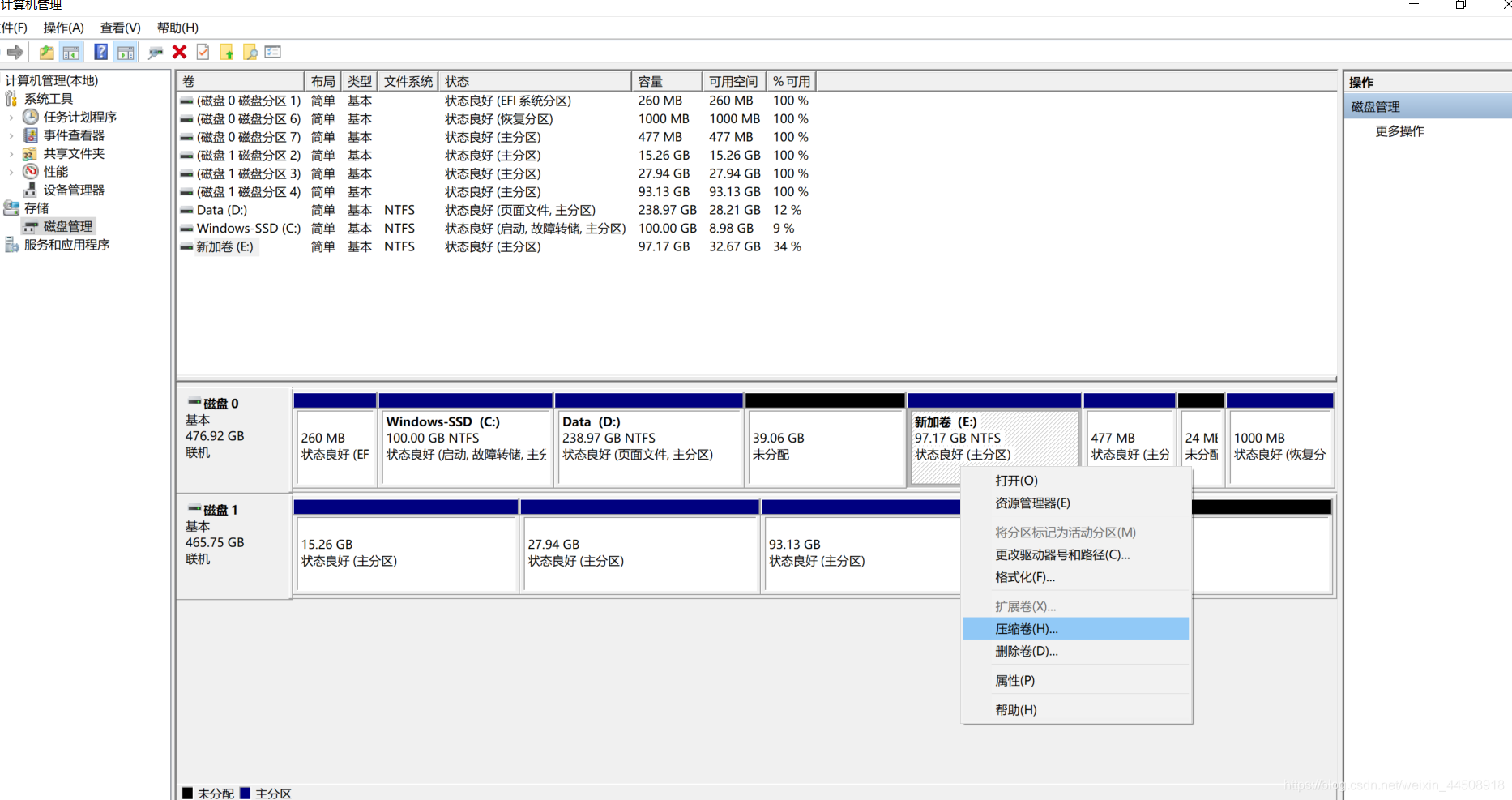Click the yellow page with green arrow icon

227,53
